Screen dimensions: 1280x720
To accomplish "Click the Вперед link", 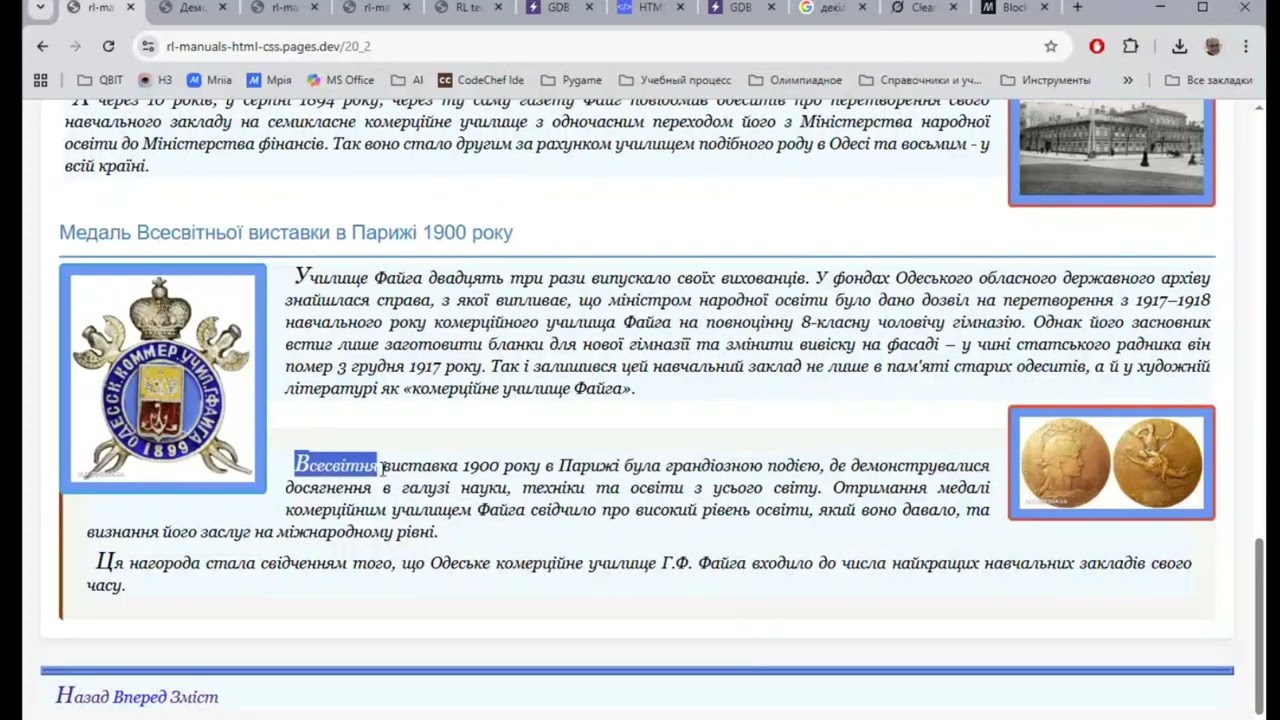I will 138,696.
